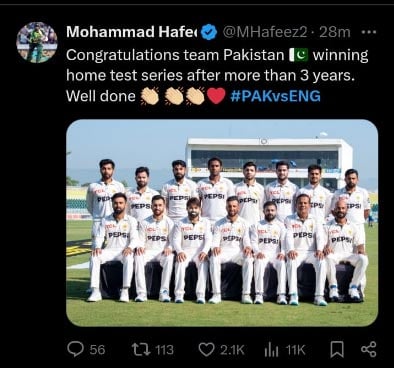Click the 113 retweets count
The image size is (394, 368).
[165, 350]
